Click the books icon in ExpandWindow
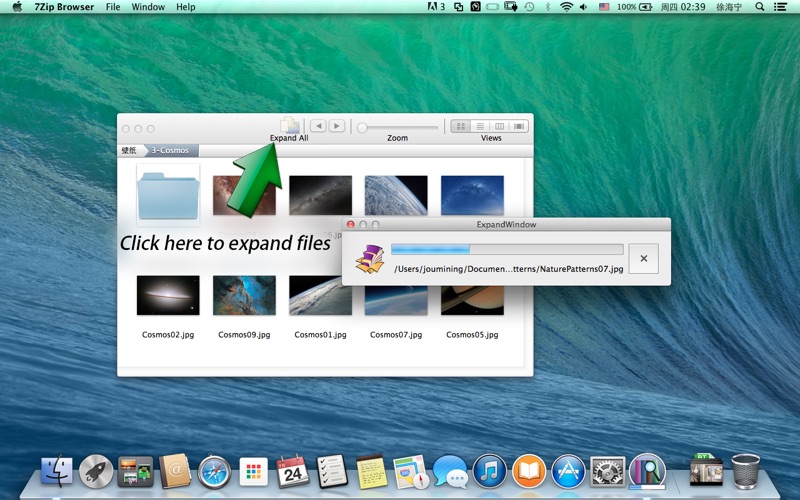Screen dimensions: 800x500 point(370,259)
